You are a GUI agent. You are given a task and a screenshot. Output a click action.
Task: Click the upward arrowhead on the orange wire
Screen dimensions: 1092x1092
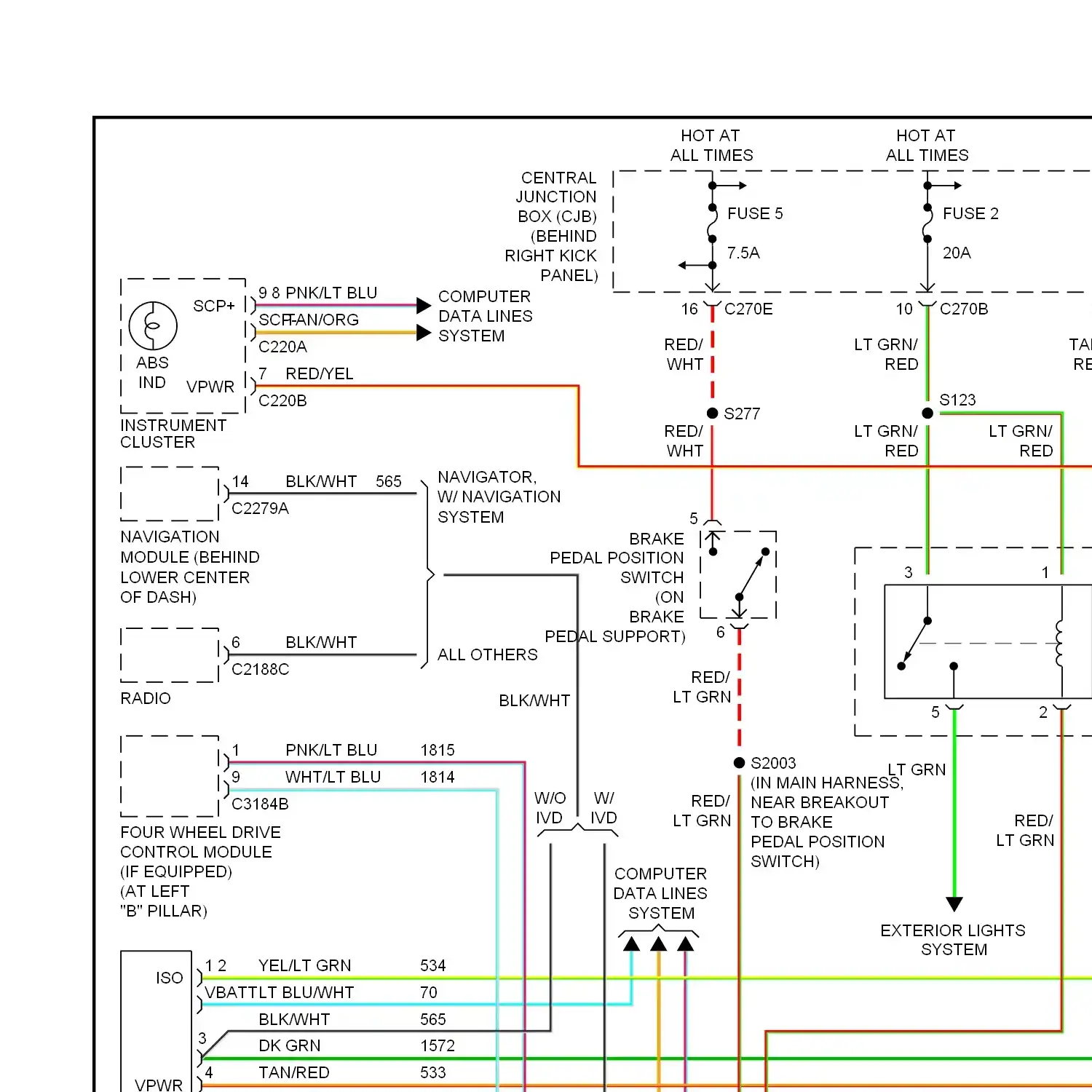659,944
